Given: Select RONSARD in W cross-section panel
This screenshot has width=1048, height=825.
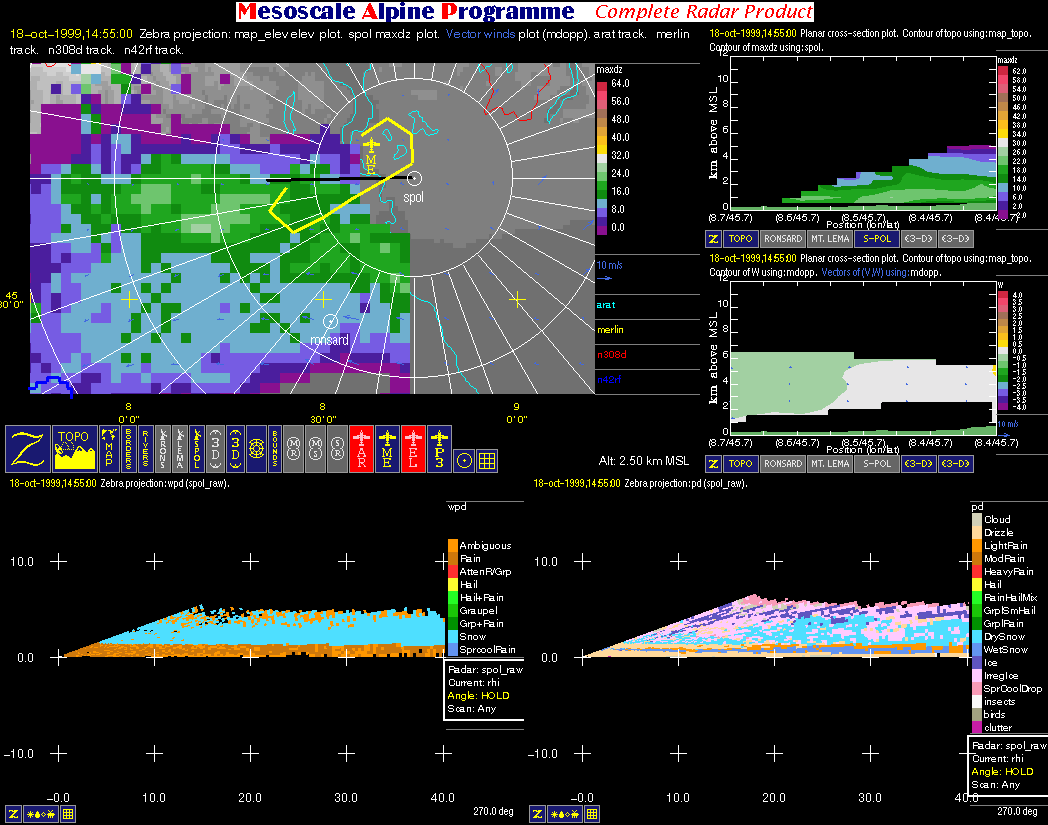Looking at the screenshot, I should pos(783,464).
